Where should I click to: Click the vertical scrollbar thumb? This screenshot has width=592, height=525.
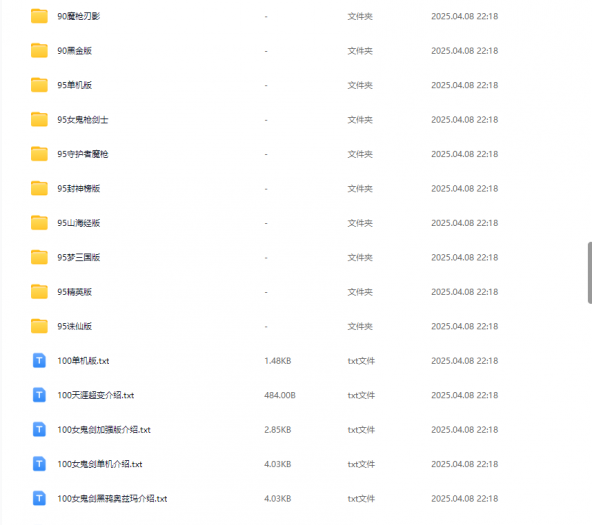(590, 273)
